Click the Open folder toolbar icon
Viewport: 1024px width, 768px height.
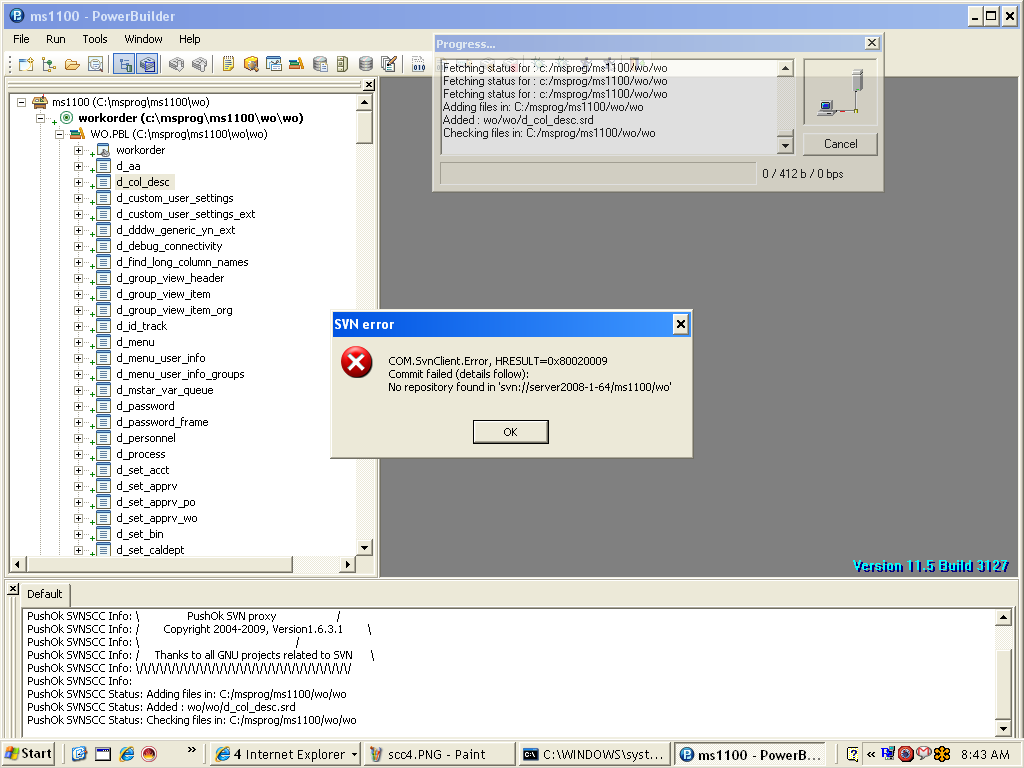[x=72, y=65]
